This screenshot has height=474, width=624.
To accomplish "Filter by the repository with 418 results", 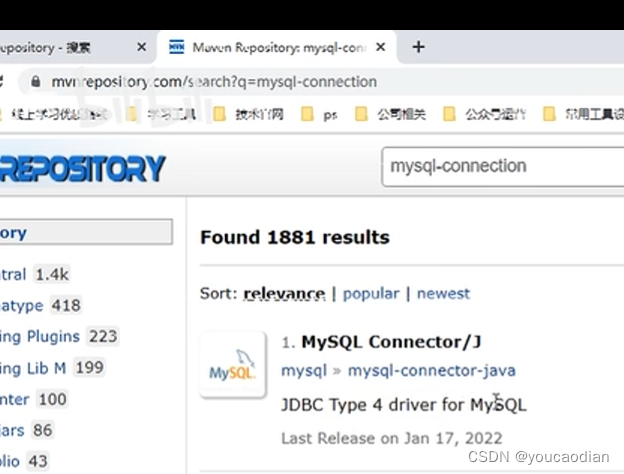I will [41, 306].
